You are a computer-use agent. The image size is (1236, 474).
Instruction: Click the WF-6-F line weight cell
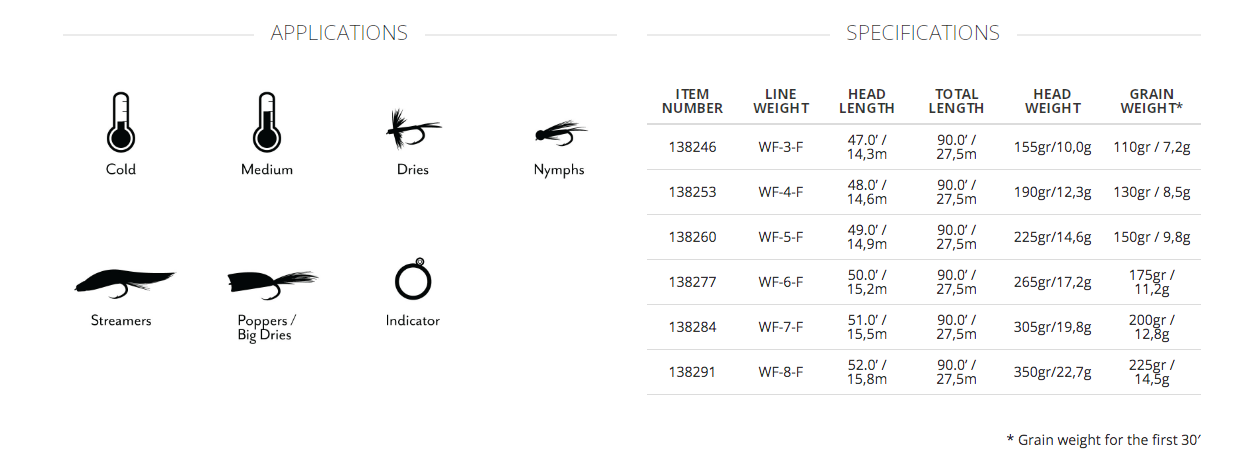click(x=781, y=282)
